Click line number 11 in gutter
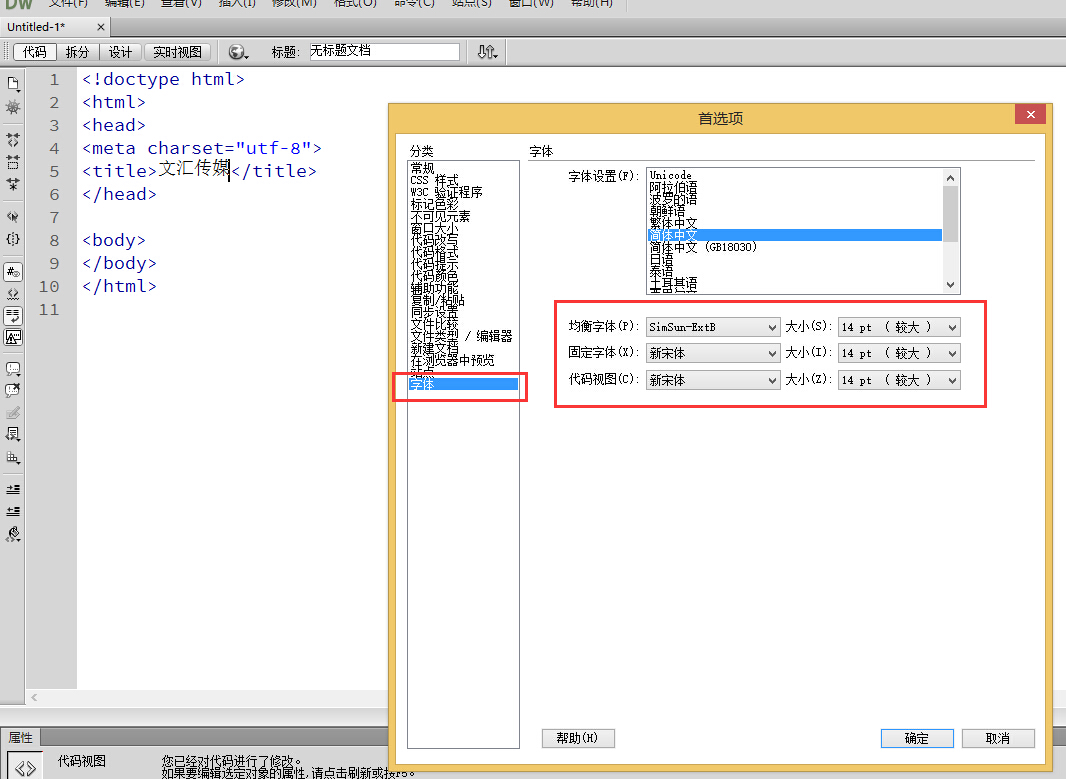The width and height of the screenshot is (1066, 779). click(49, 310)
